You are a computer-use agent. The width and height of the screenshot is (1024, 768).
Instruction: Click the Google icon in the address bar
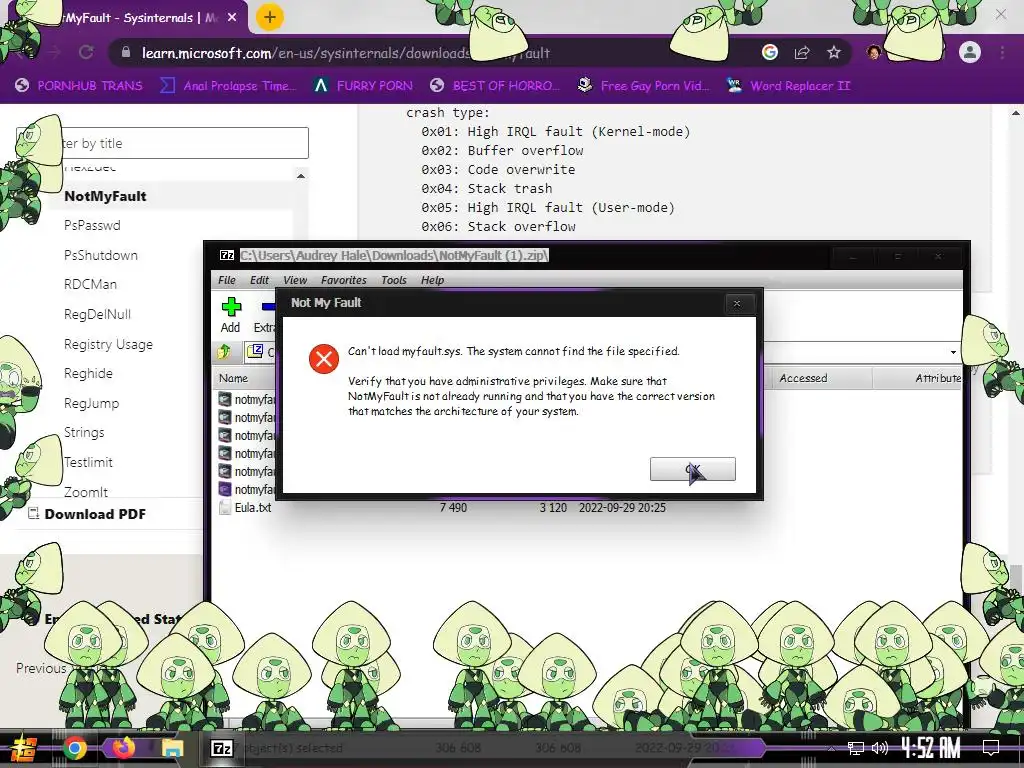(770, 52)
